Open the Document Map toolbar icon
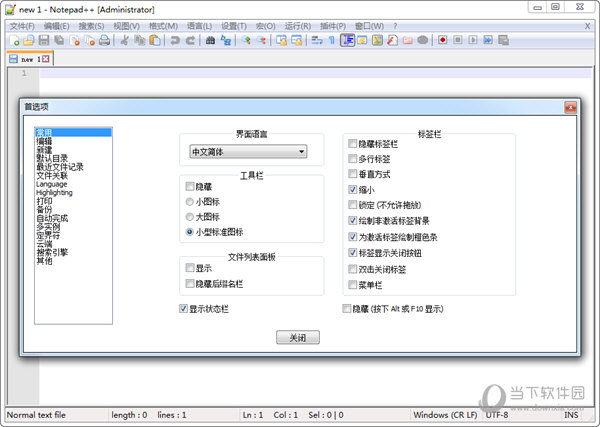 coord(377,40)
